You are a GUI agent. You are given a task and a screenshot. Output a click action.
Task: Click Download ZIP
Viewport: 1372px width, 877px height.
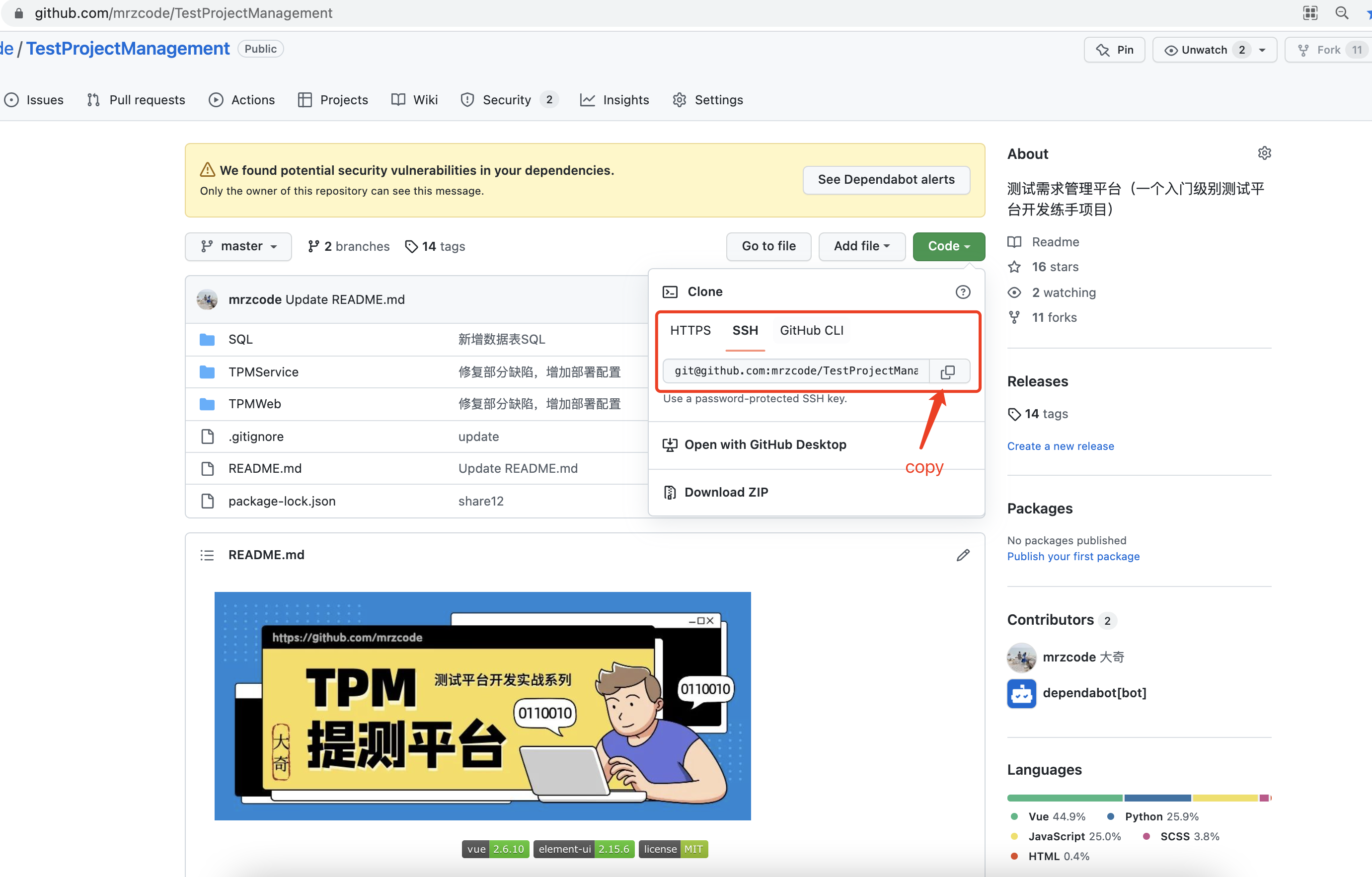click(x=817, y=492)
